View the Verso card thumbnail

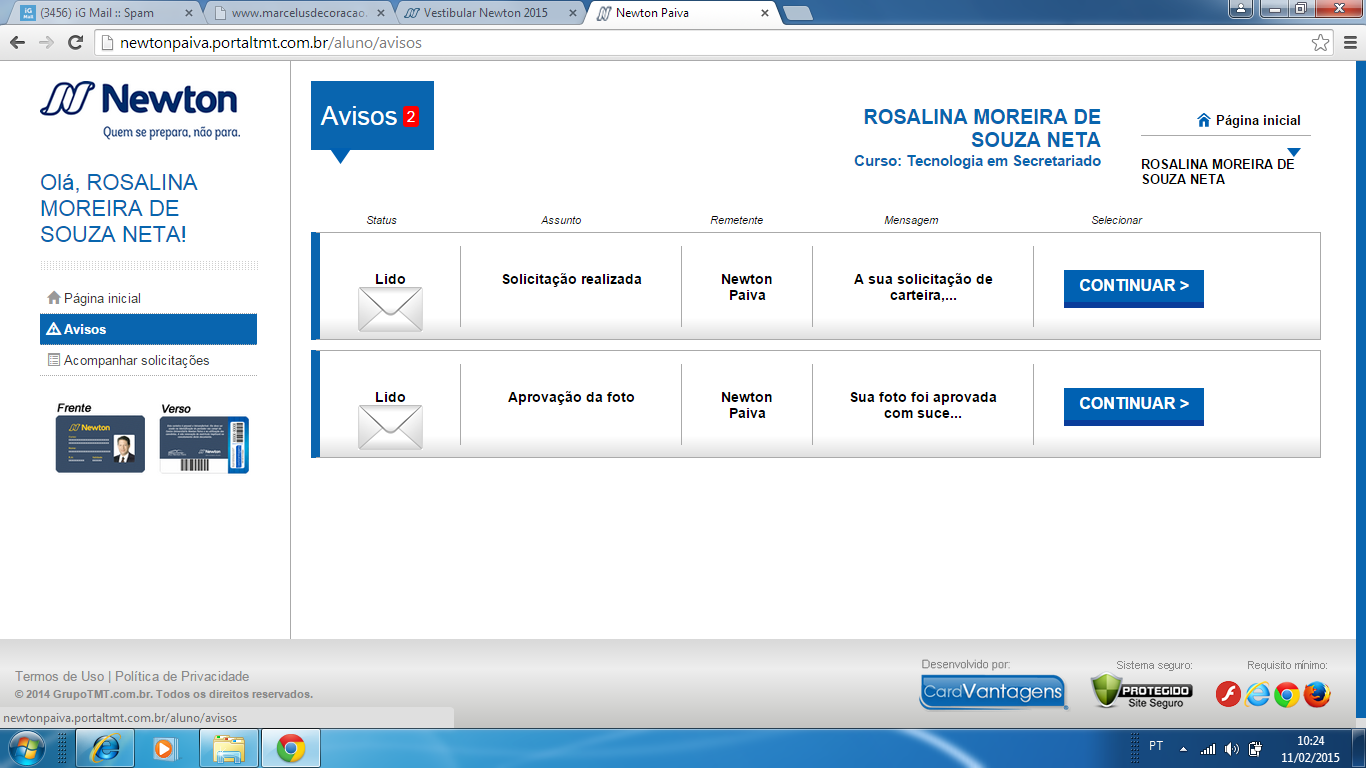(x=204, y=444)
